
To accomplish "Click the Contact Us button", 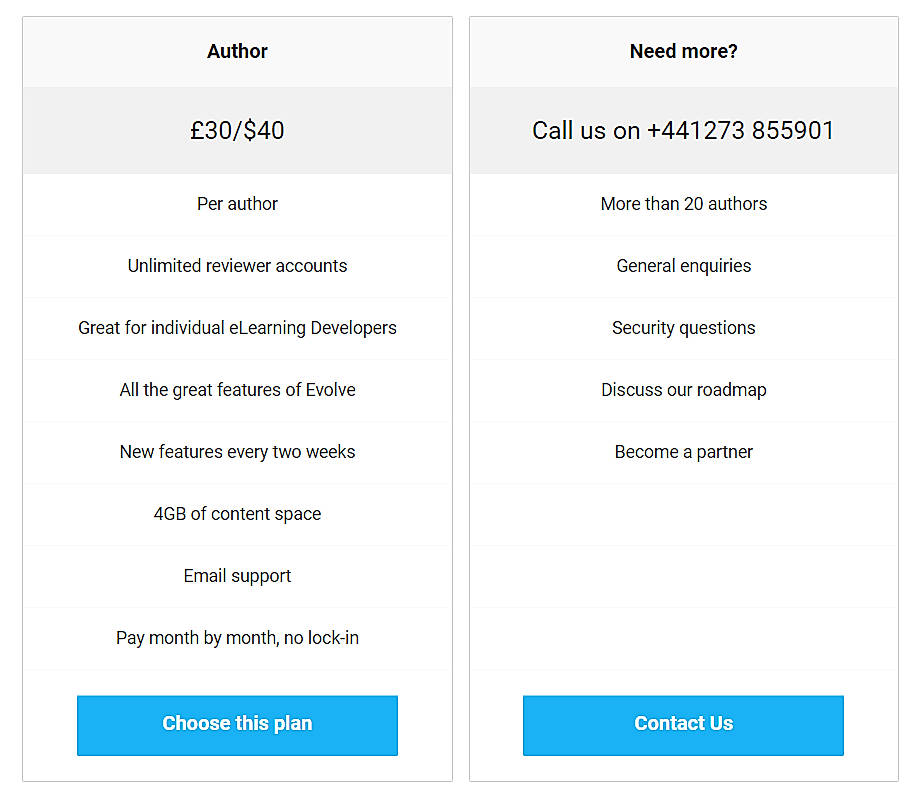I will 683,723.
